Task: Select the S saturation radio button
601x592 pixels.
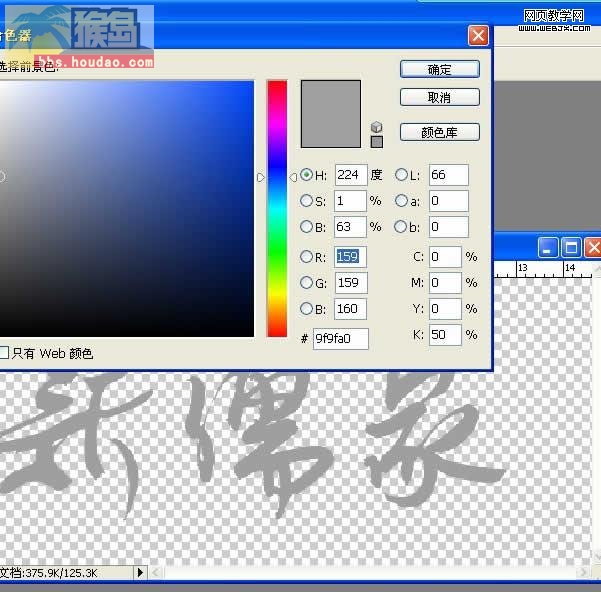Action: 306,200
